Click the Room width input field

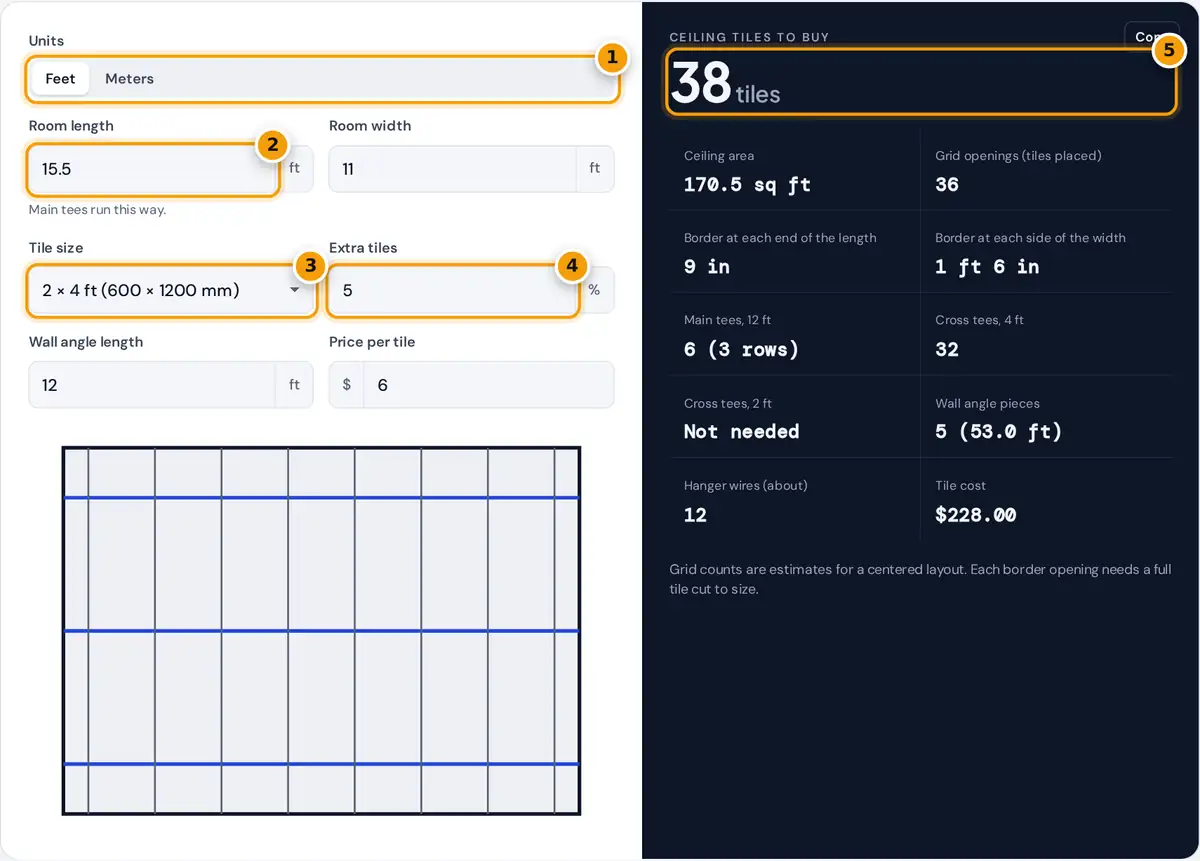(452, 169)
